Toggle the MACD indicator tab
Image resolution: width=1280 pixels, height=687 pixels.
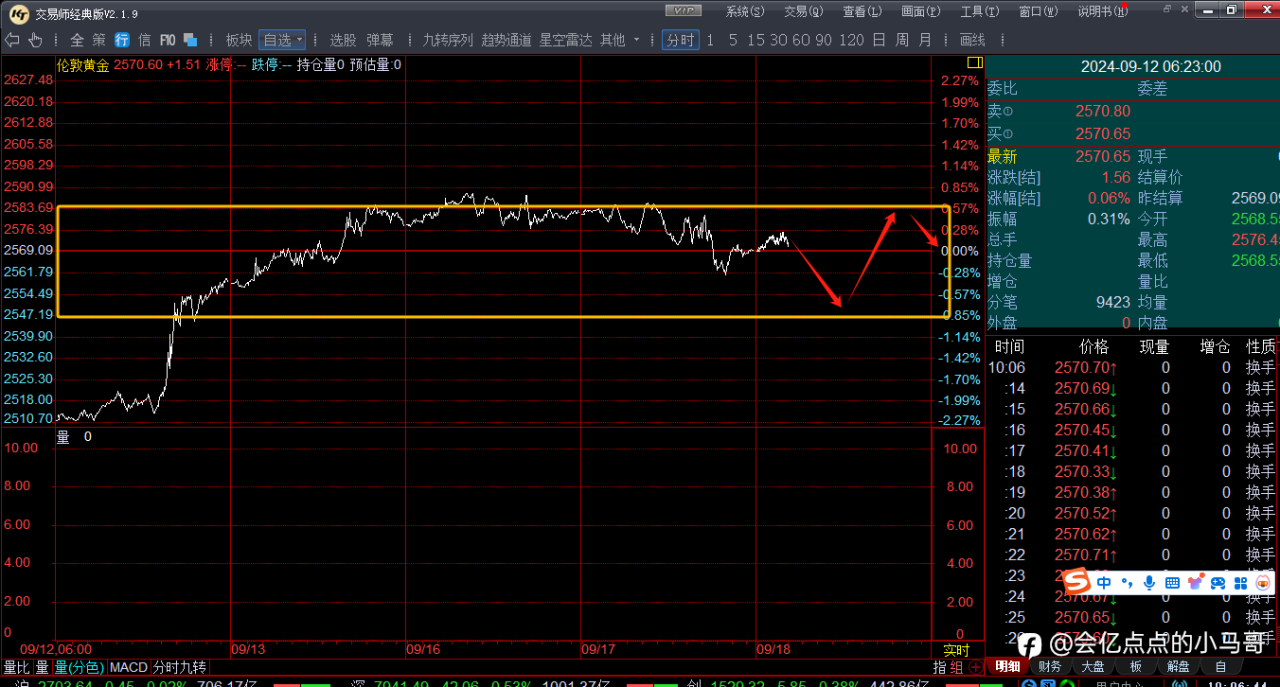pyautogui.click(x=128, y=667)
